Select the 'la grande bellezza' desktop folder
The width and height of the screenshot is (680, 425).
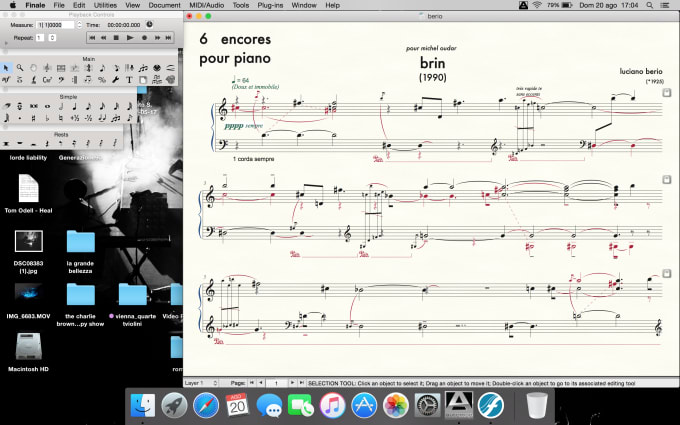pos(81,252)
